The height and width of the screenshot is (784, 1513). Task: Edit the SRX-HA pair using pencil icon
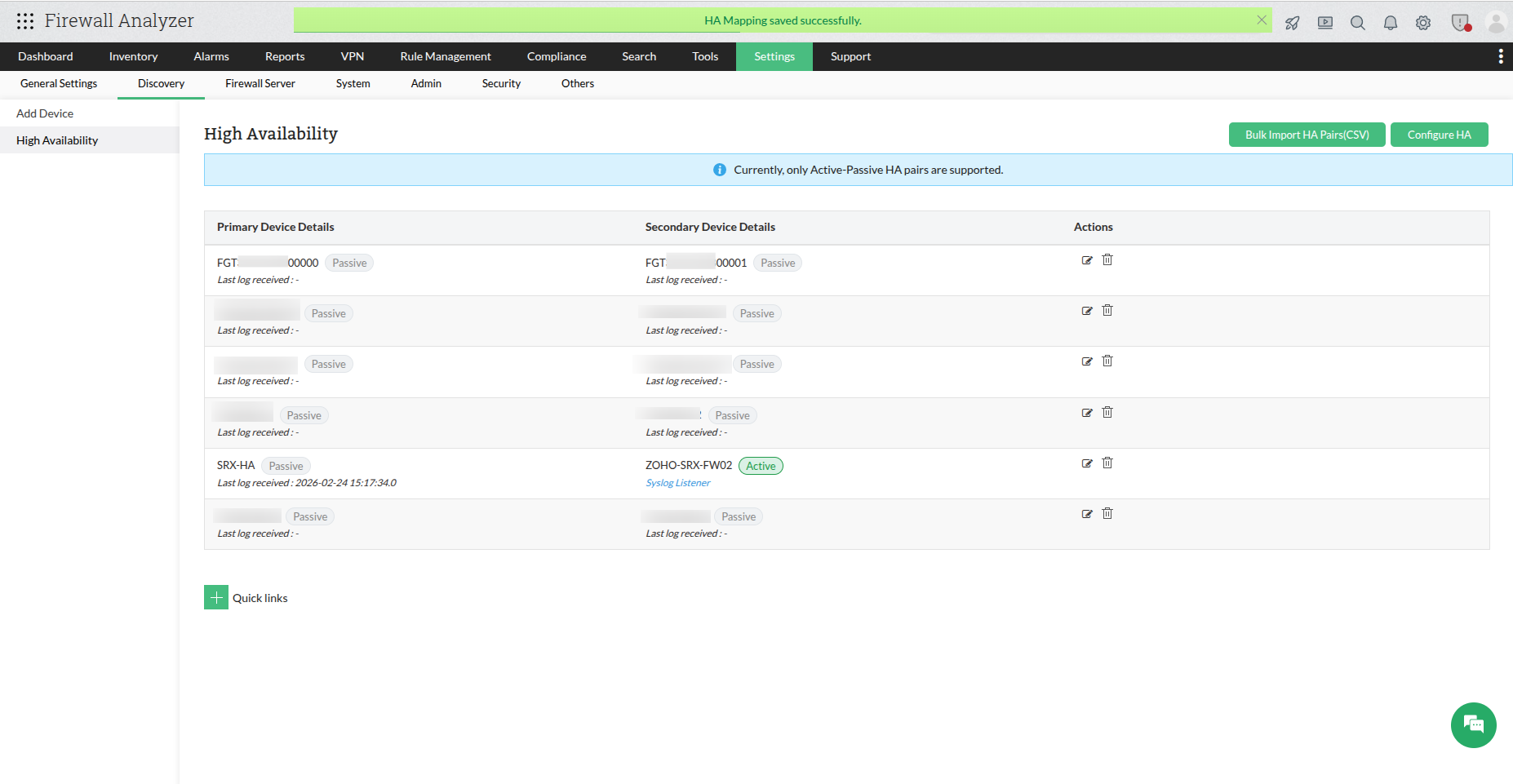(x=1086, y=463)
